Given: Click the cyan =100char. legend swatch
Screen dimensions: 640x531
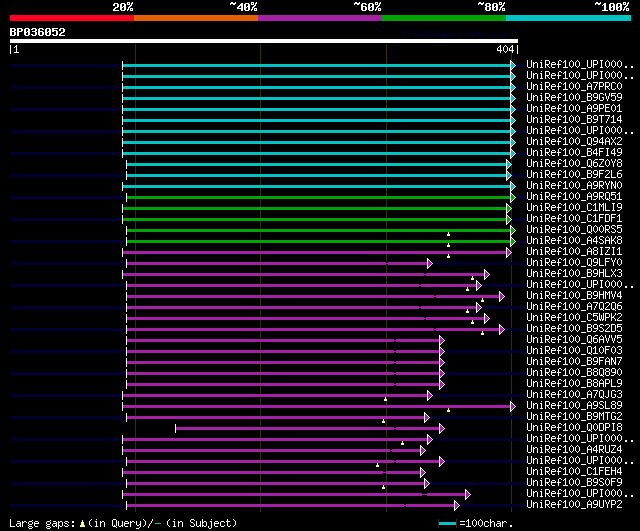Looking at the screenshot, I should point(447,523).
